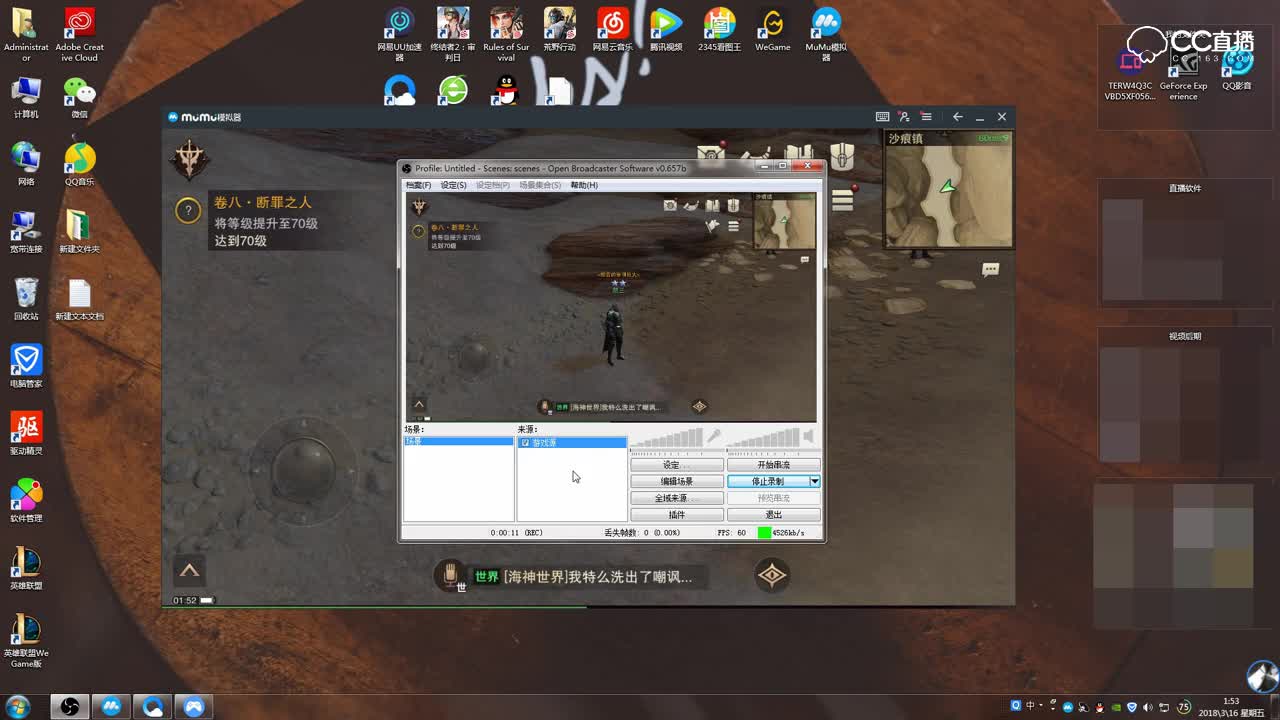Open the 电脑管家 desktop icon
The image size is (1280, 720).
pos(26,367)
